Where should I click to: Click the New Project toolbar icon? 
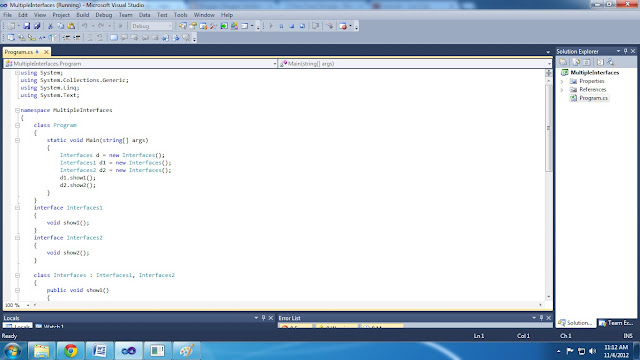[x=11, y=26]
